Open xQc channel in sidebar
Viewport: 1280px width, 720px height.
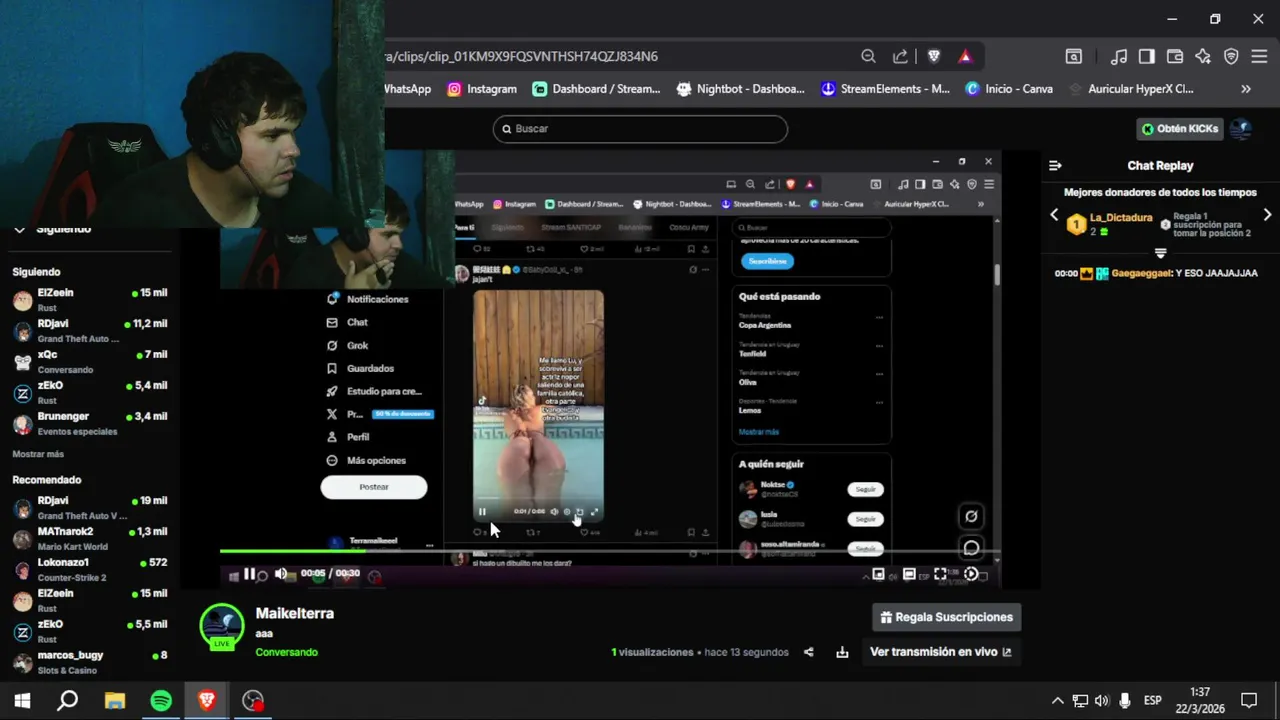coord(90,362)
